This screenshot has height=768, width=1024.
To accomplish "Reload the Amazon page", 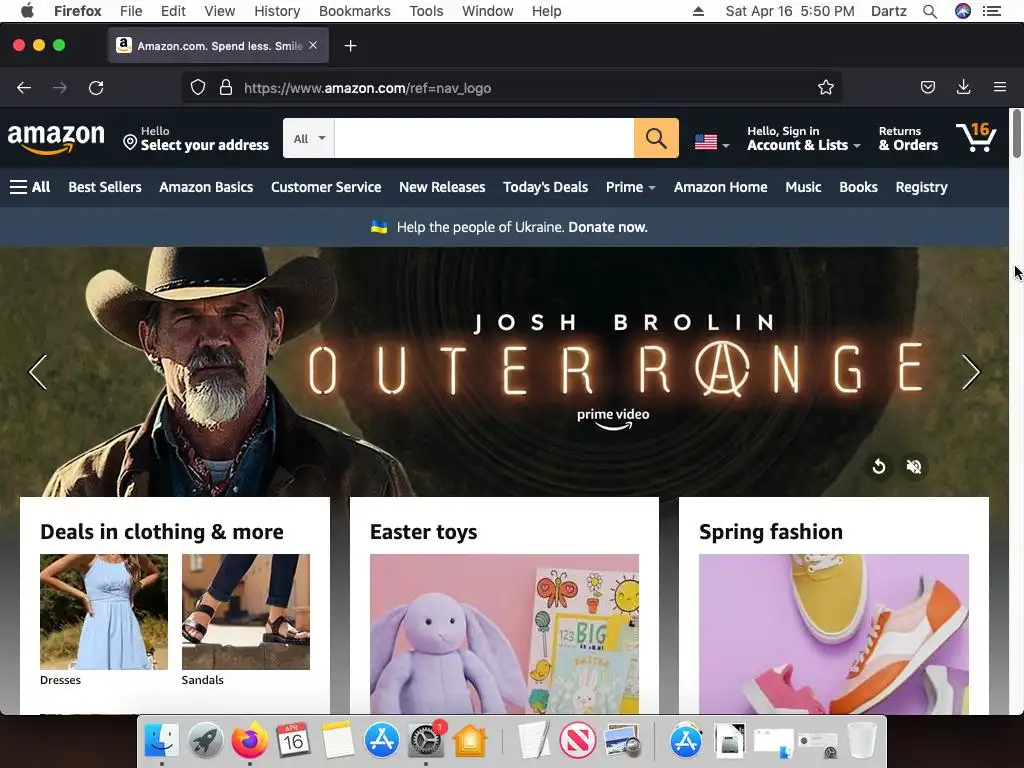I will (x=96, y=88).
